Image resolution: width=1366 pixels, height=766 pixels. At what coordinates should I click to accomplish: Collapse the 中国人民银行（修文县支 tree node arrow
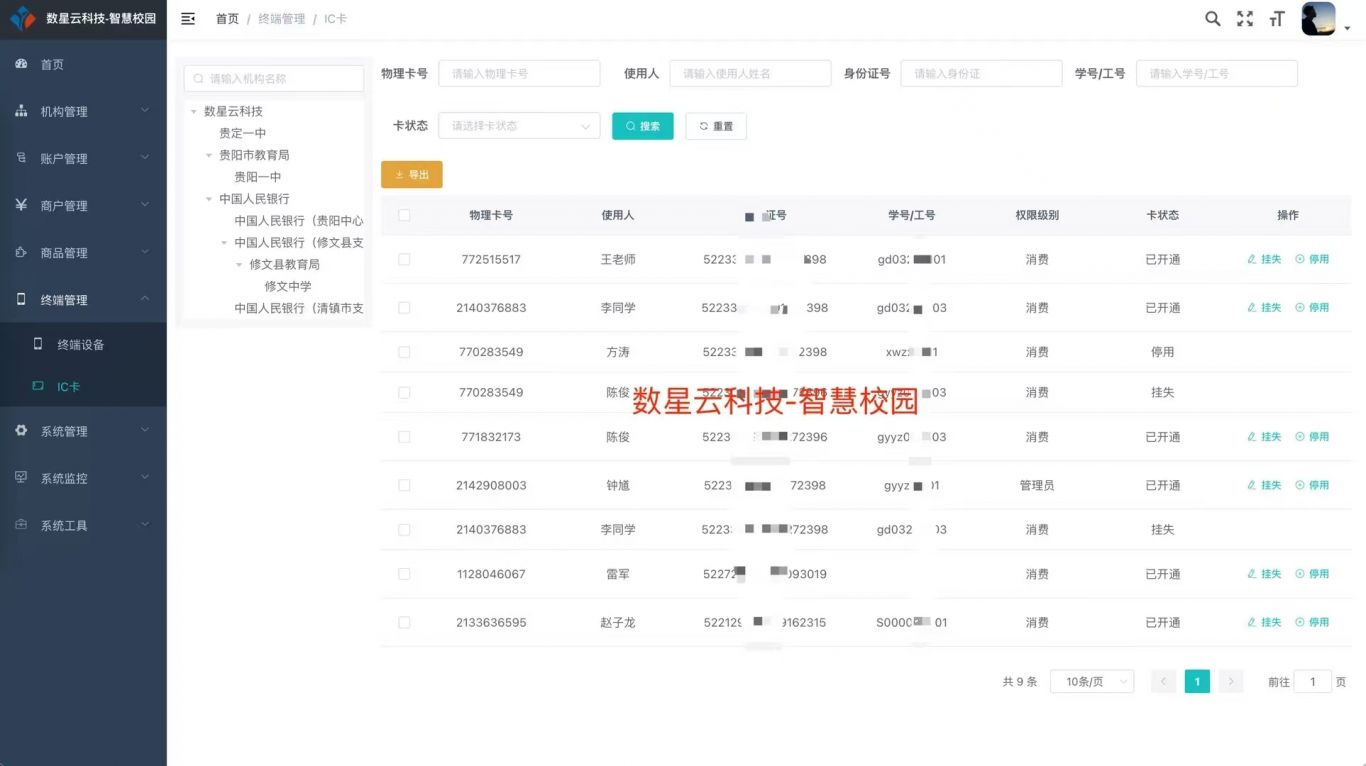tap(224, 243)
